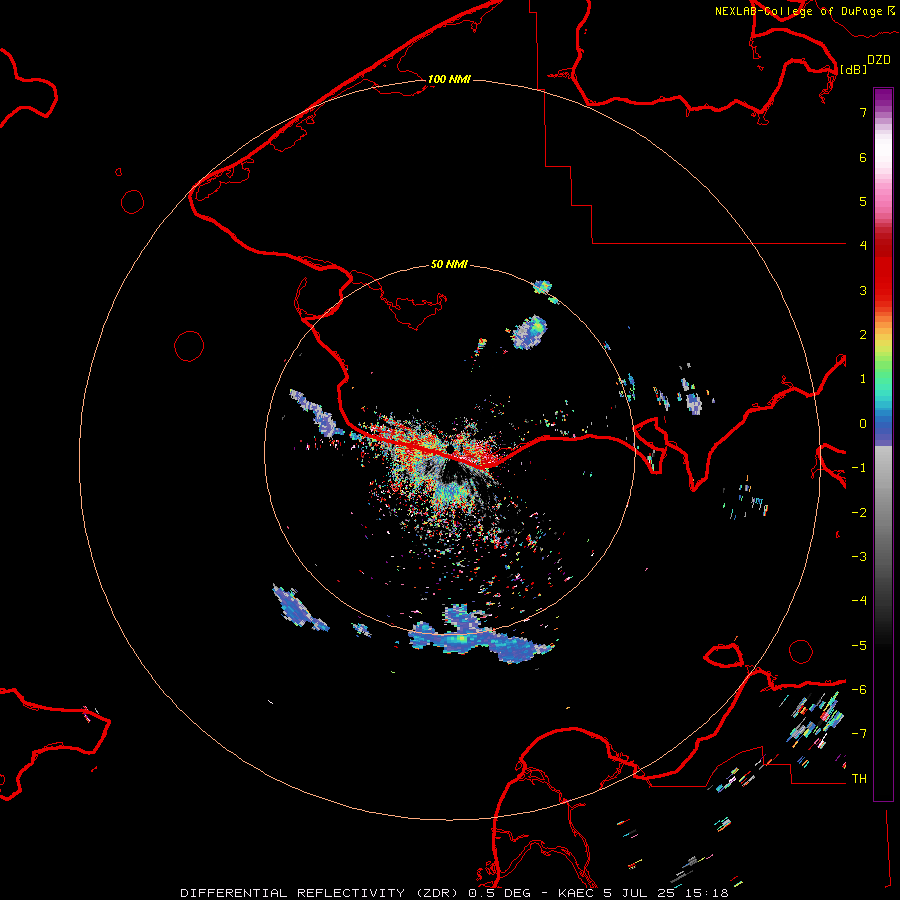Click the 3 tick label on scale

tap(863, 290)
